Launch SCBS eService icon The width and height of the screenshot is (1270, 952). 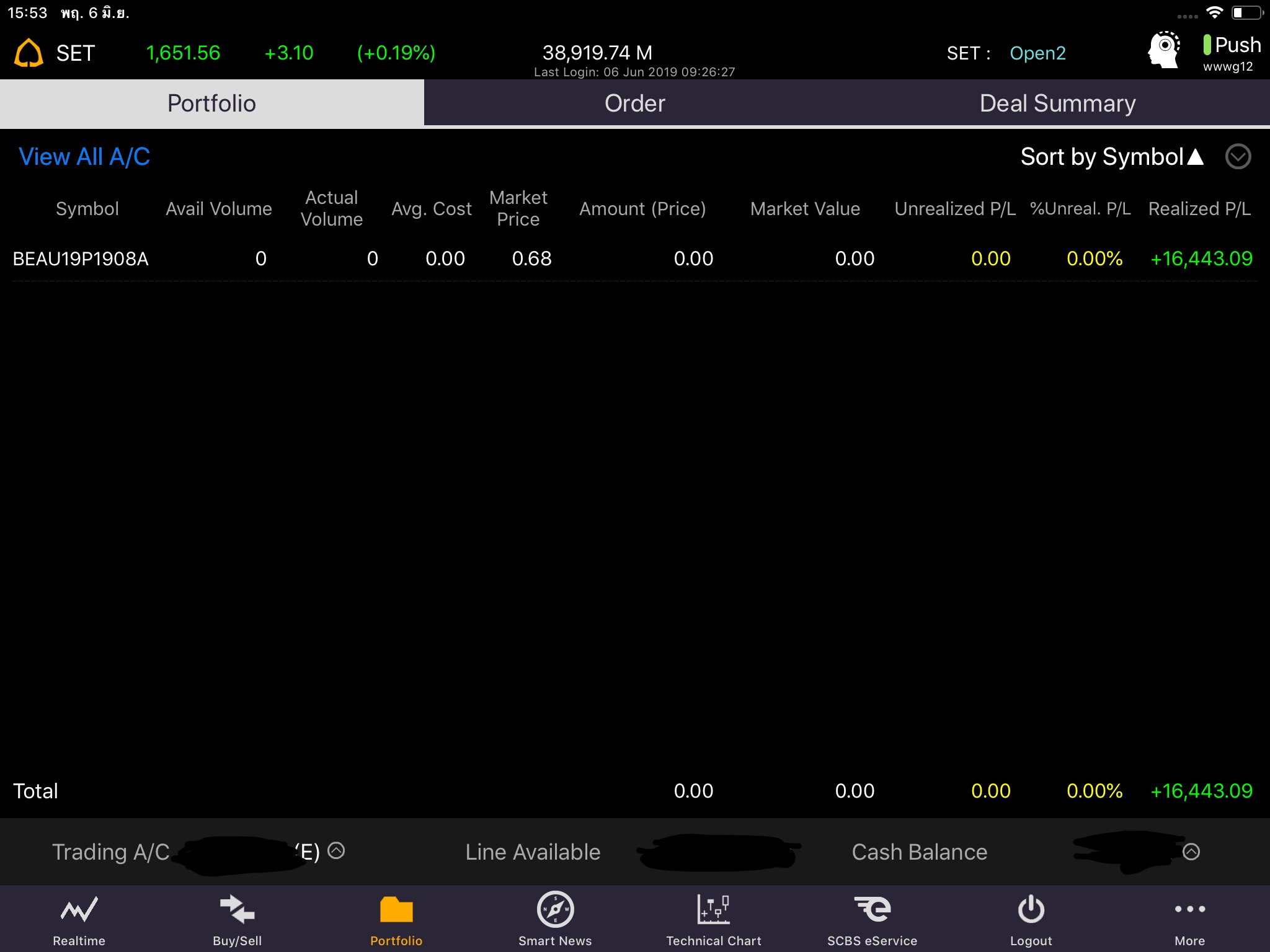(872, 910)
